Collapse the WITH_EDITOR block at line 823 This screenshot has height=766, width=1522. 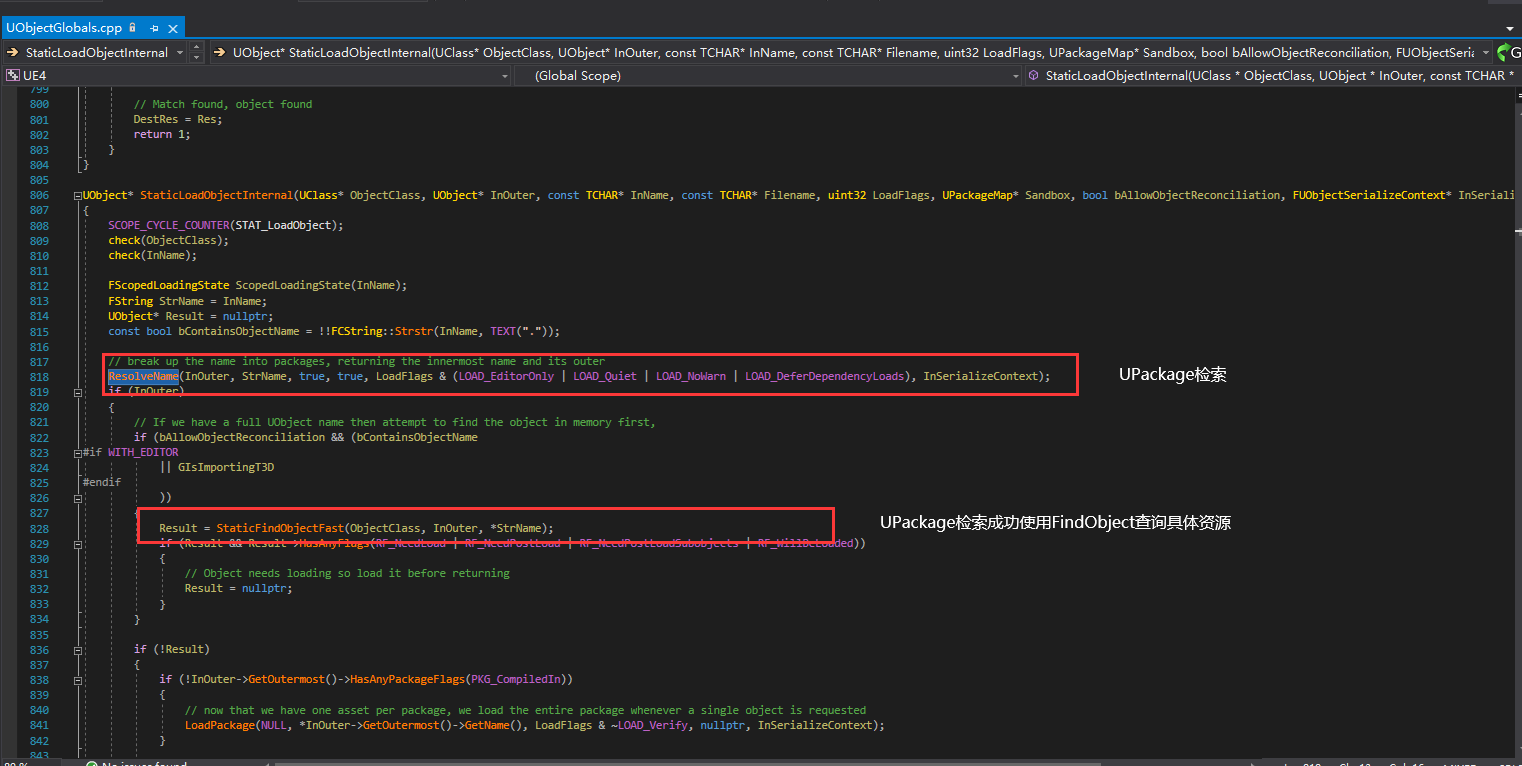tap(77, 452)
